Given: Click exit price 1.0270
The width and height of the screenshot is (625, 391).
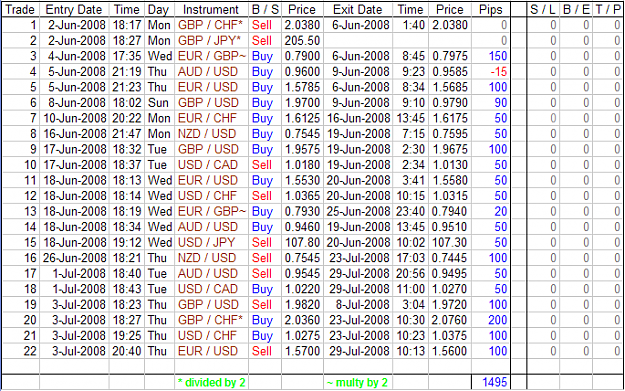Looking at the screenshot, I should [450, 289].
